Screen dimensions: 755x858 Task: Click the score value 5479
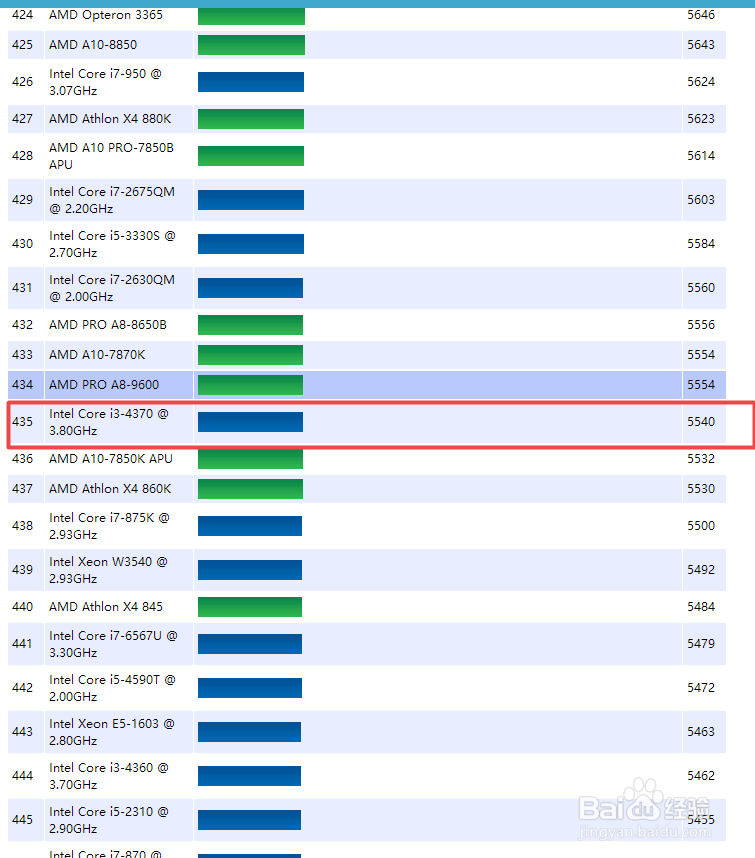coord(701,644)
